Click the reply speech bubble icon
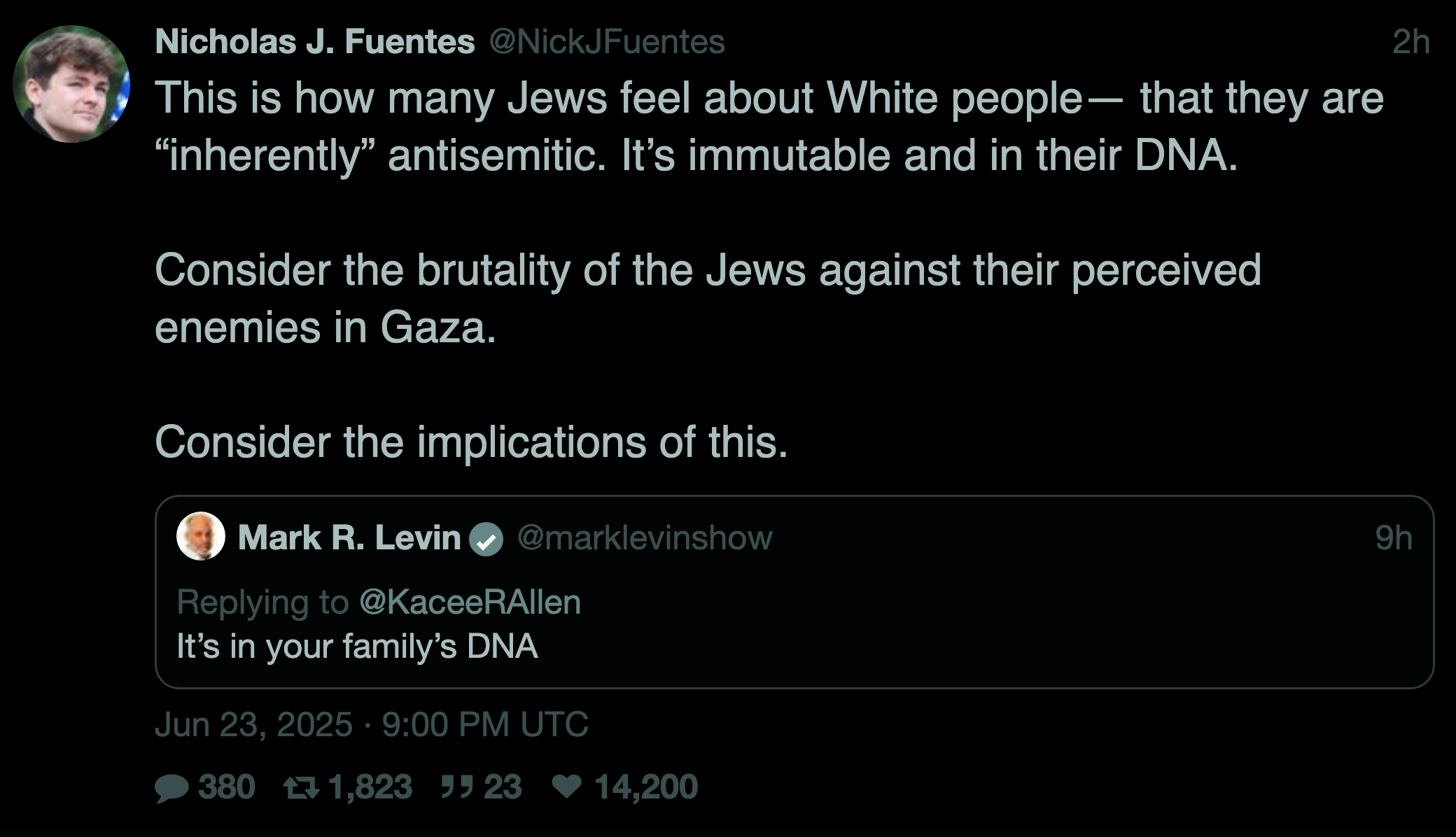This screenshot has width=1456, height=837. [171, 788]
